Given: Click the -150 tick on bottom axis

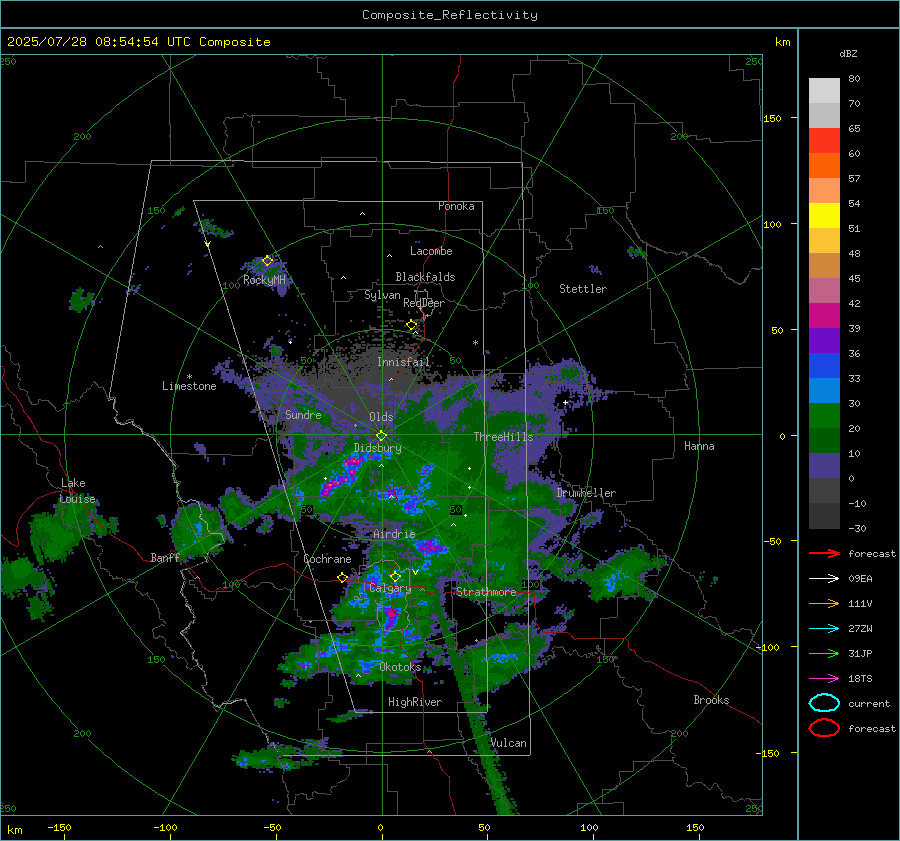Looking at the screenshot, I should [59, 827].
